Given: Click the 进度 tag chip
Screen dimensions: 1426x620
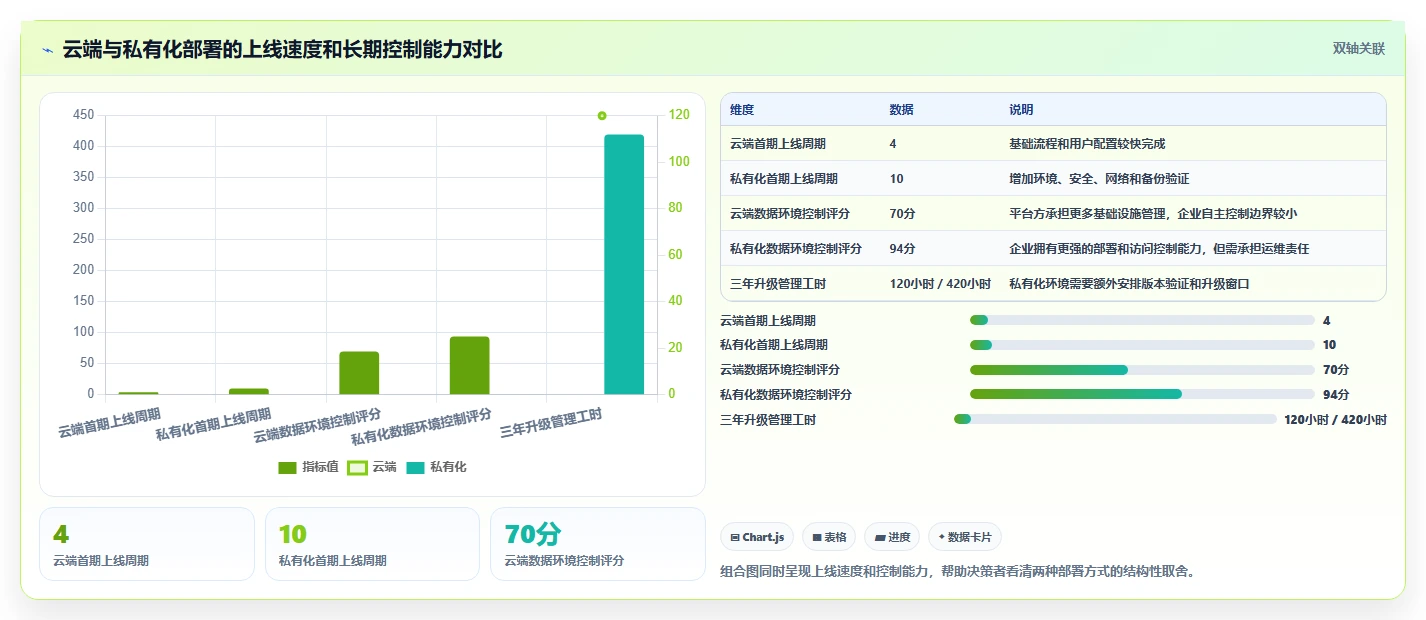Looking at the screenshot, I should [892, 537].
